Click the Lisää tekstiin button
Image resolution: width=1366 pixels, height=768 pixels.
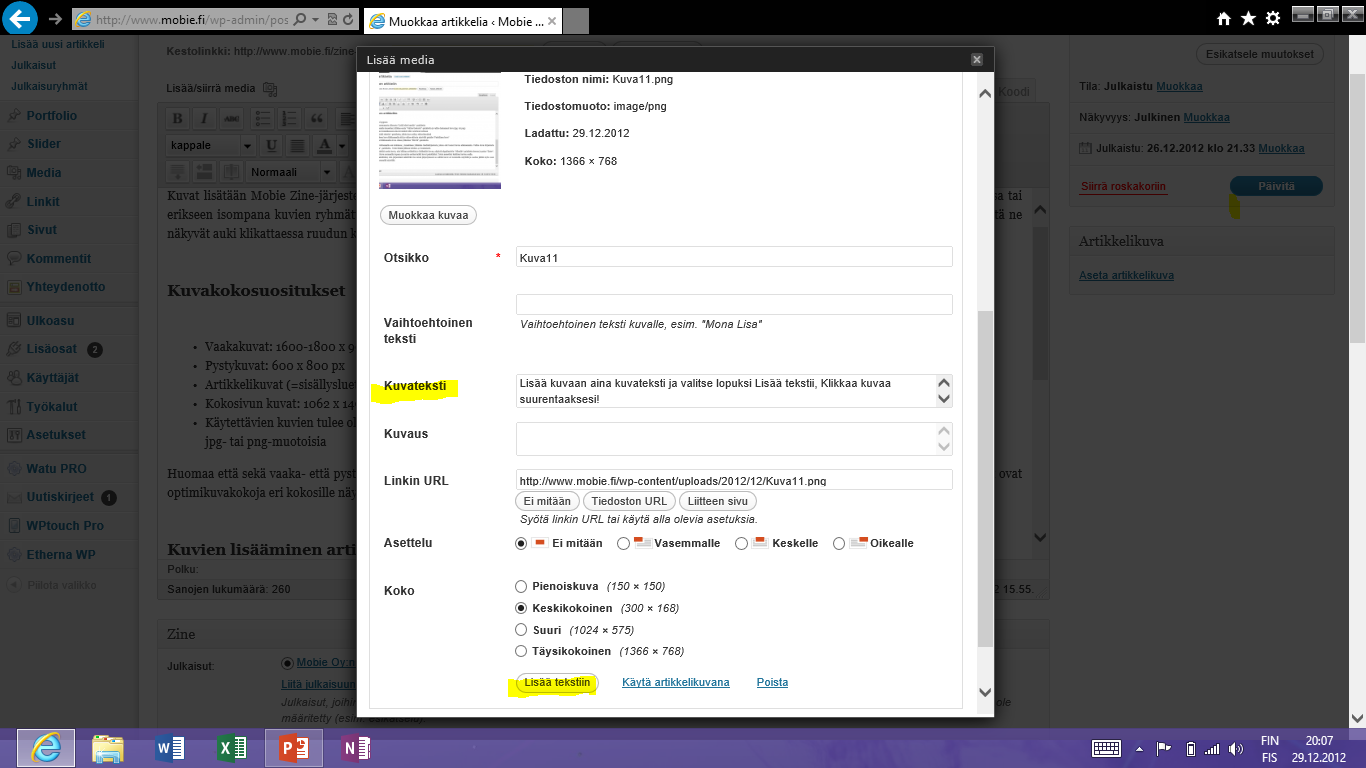point(557,683)
